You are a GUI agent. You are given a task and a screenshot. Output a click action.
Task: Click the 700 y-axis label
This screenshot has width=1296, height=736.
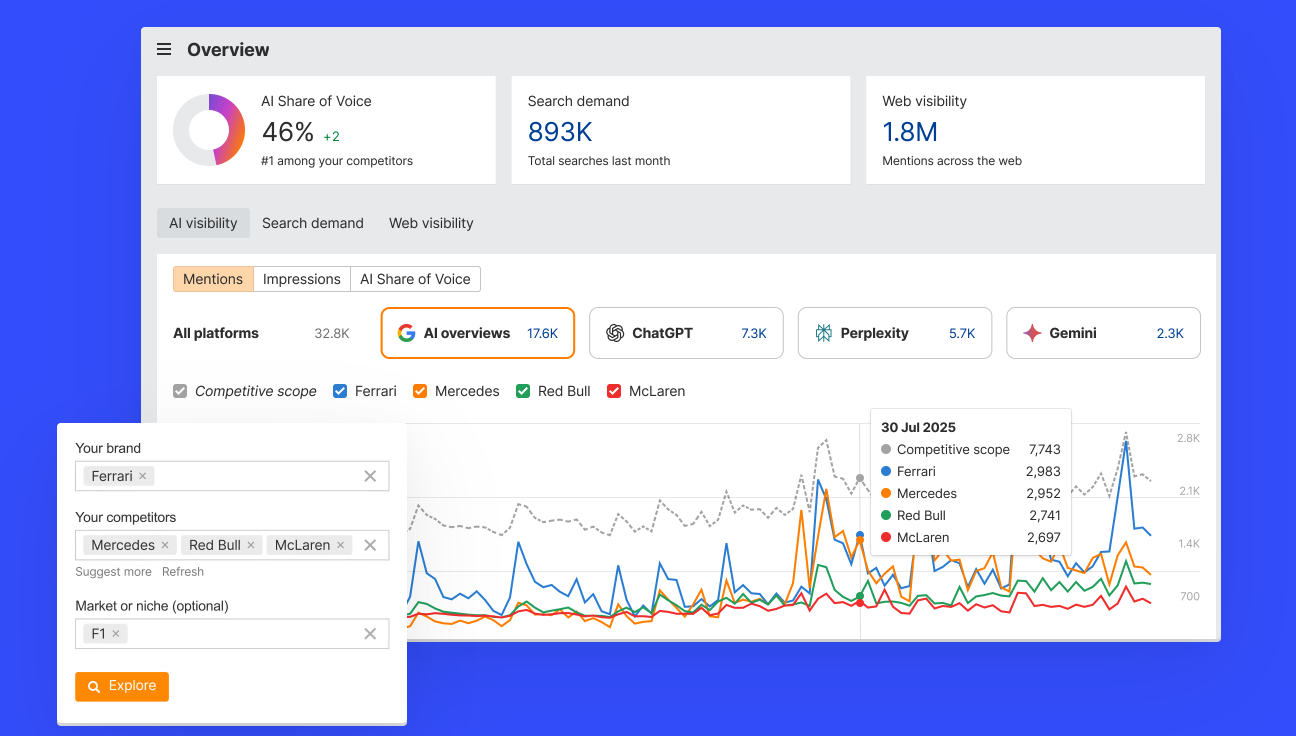1189,597
